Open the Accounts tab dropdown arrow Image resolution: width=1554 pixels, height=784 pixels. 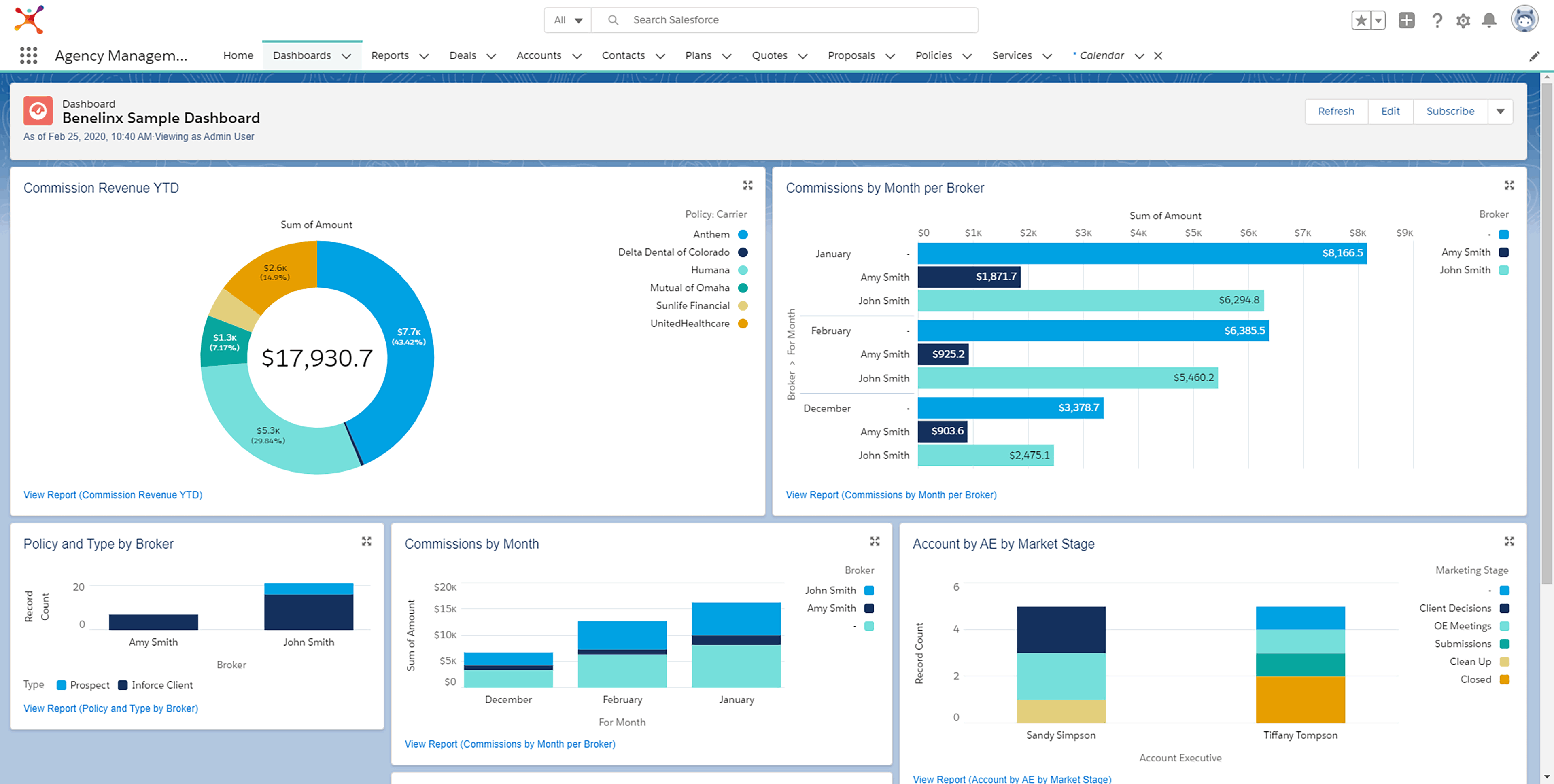(578, 55)
